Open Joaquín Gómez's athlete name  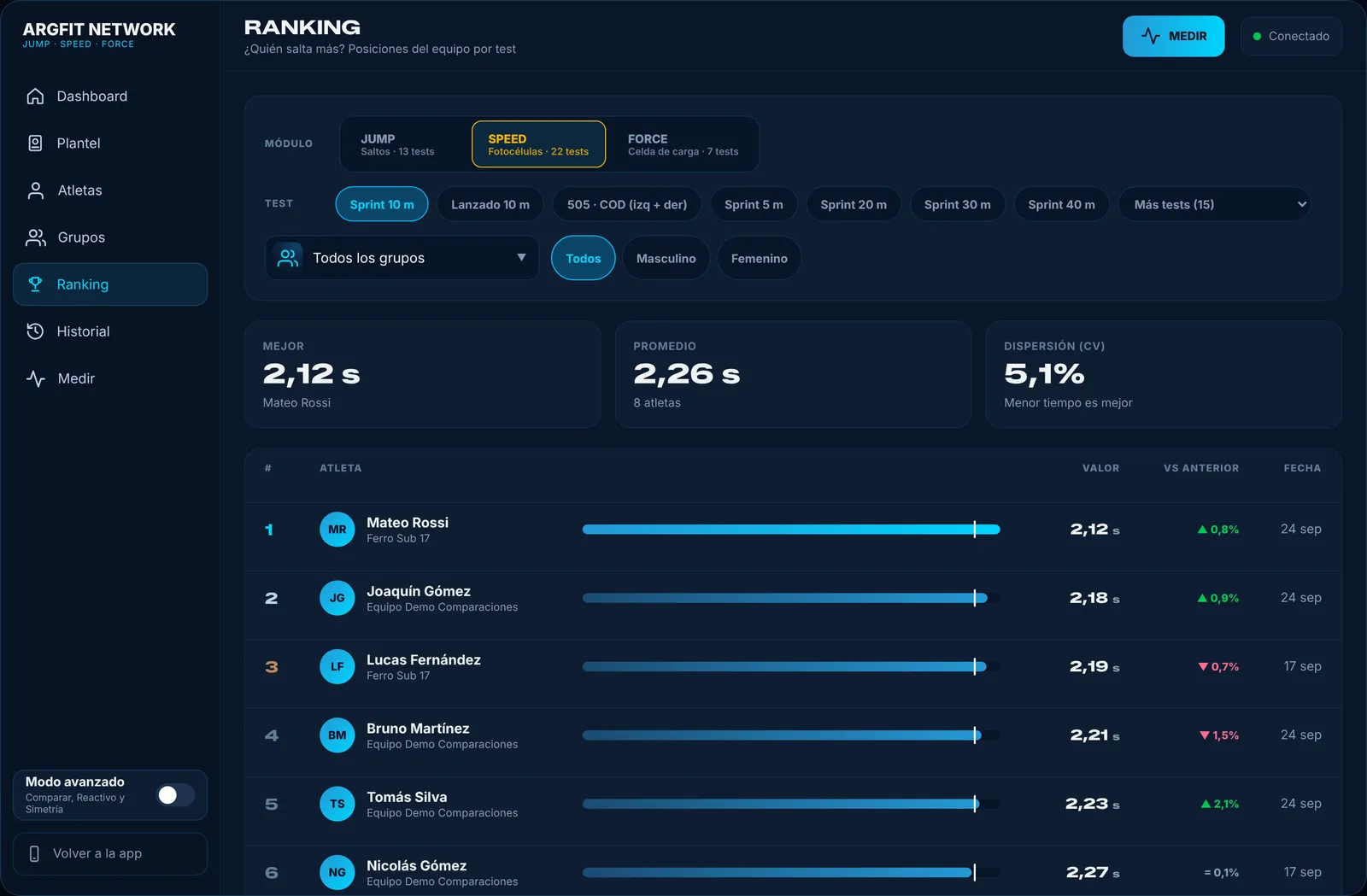(419, 591)
